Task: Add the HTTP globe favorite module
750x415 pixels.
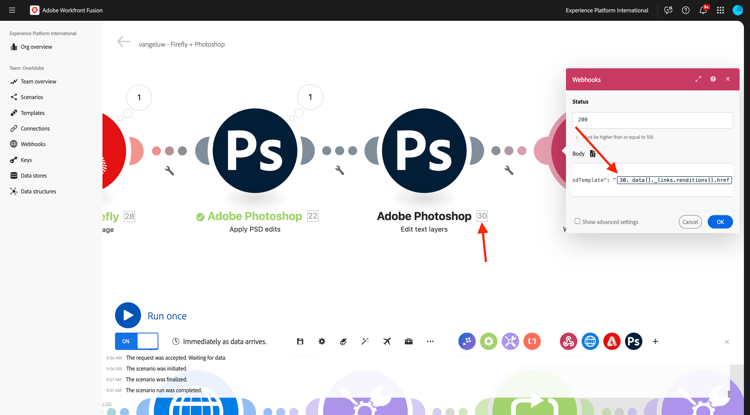Action: 590,341
